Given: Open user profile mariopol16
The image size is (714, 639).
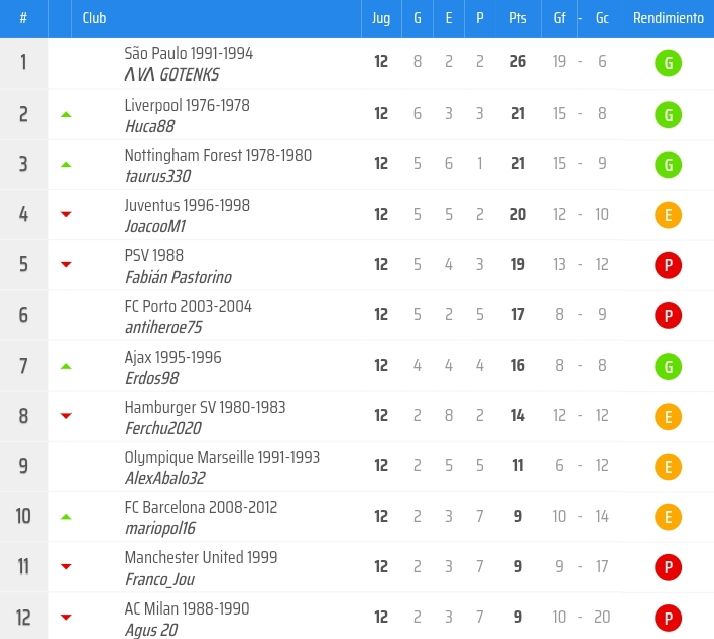Looking at the screenshot, I should tap(160, 528).
